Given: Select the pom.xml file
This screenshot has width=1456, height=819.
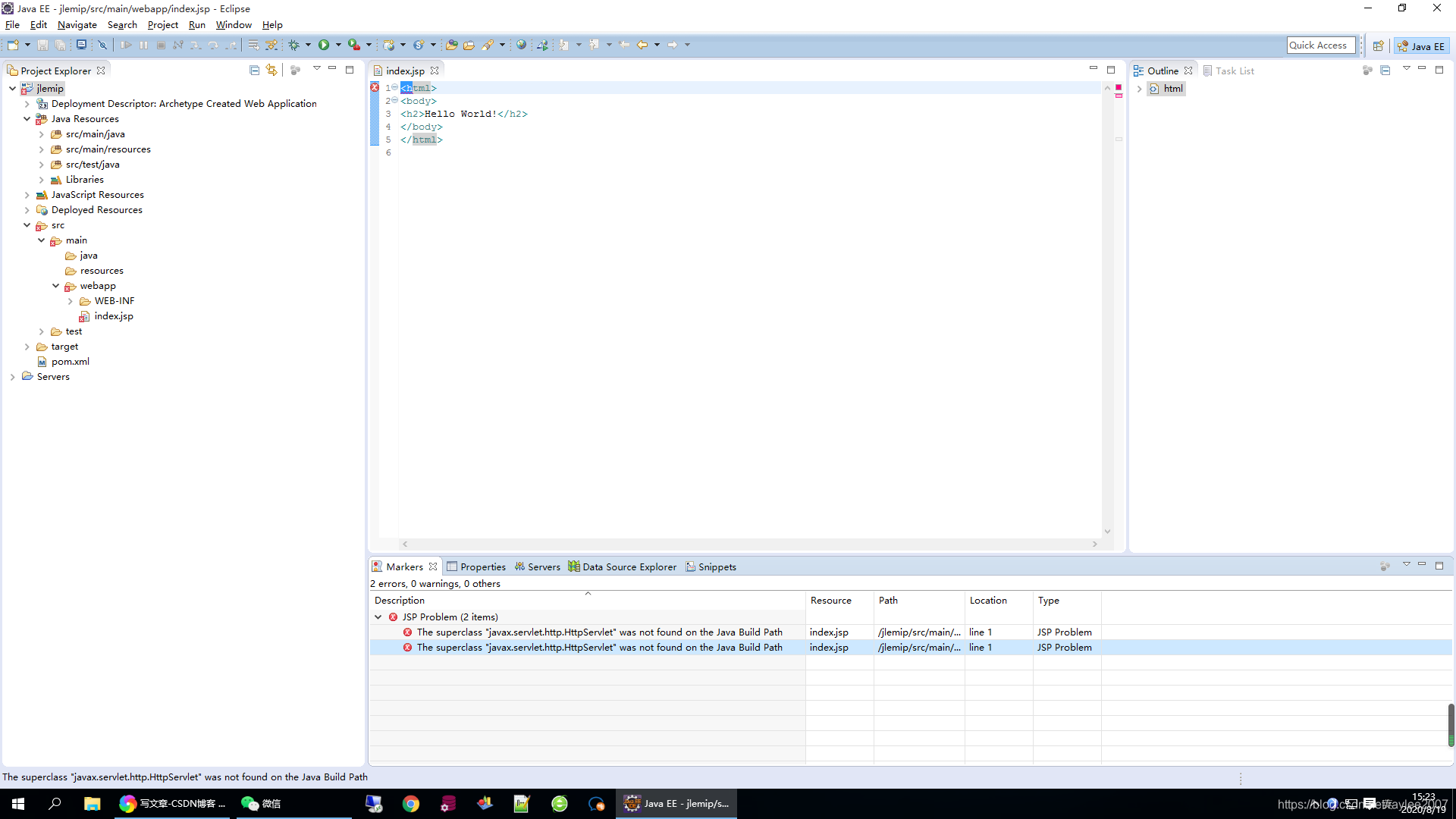Looking at the screenshot, I should pos(70,362).
